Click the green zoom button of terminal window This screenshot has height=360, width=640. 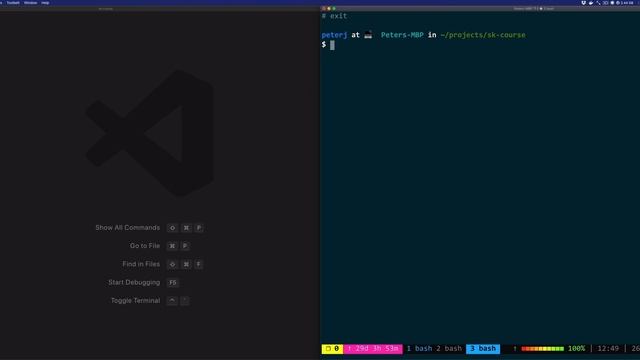click(x=334, y=8)
